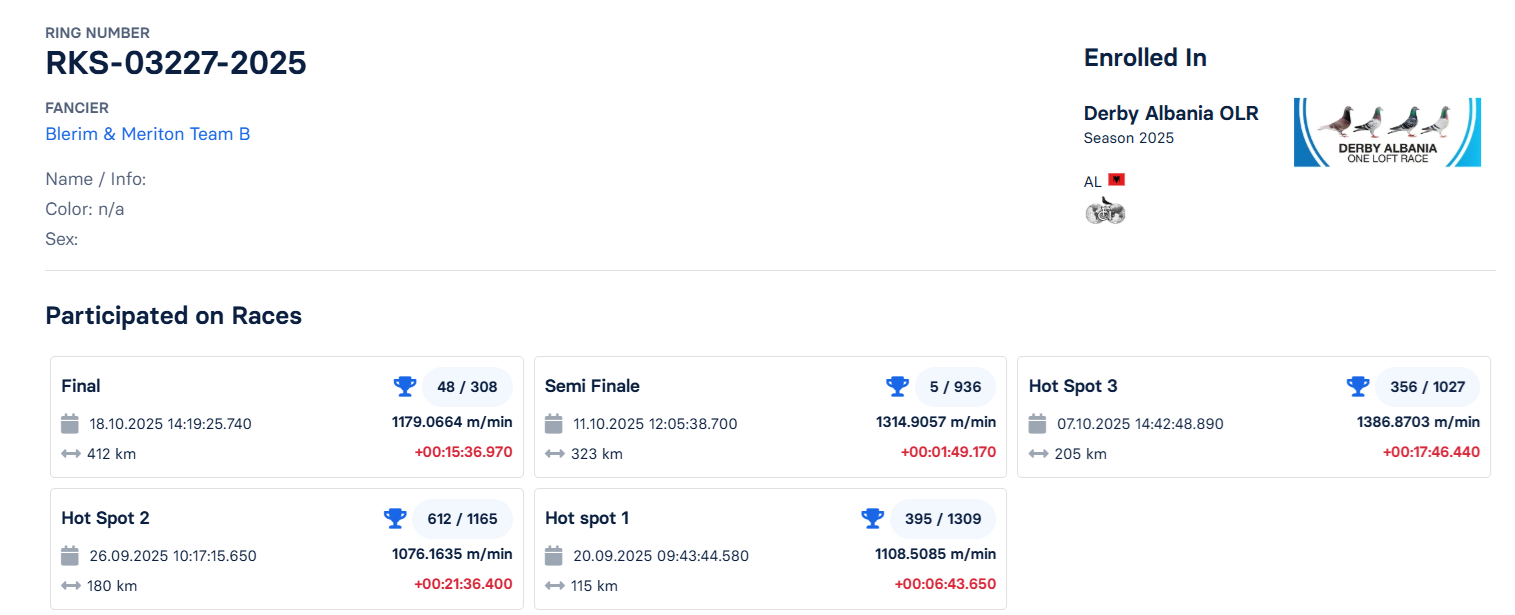Click the calendar icon on Final race card
This screenshot has width=1515, height=615.
(70, 424)
